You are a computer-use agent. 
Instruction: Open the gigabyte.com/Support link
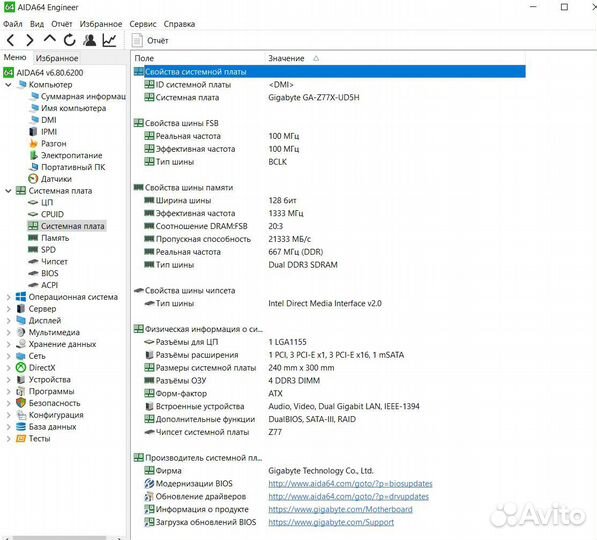[x=331, y=522]
